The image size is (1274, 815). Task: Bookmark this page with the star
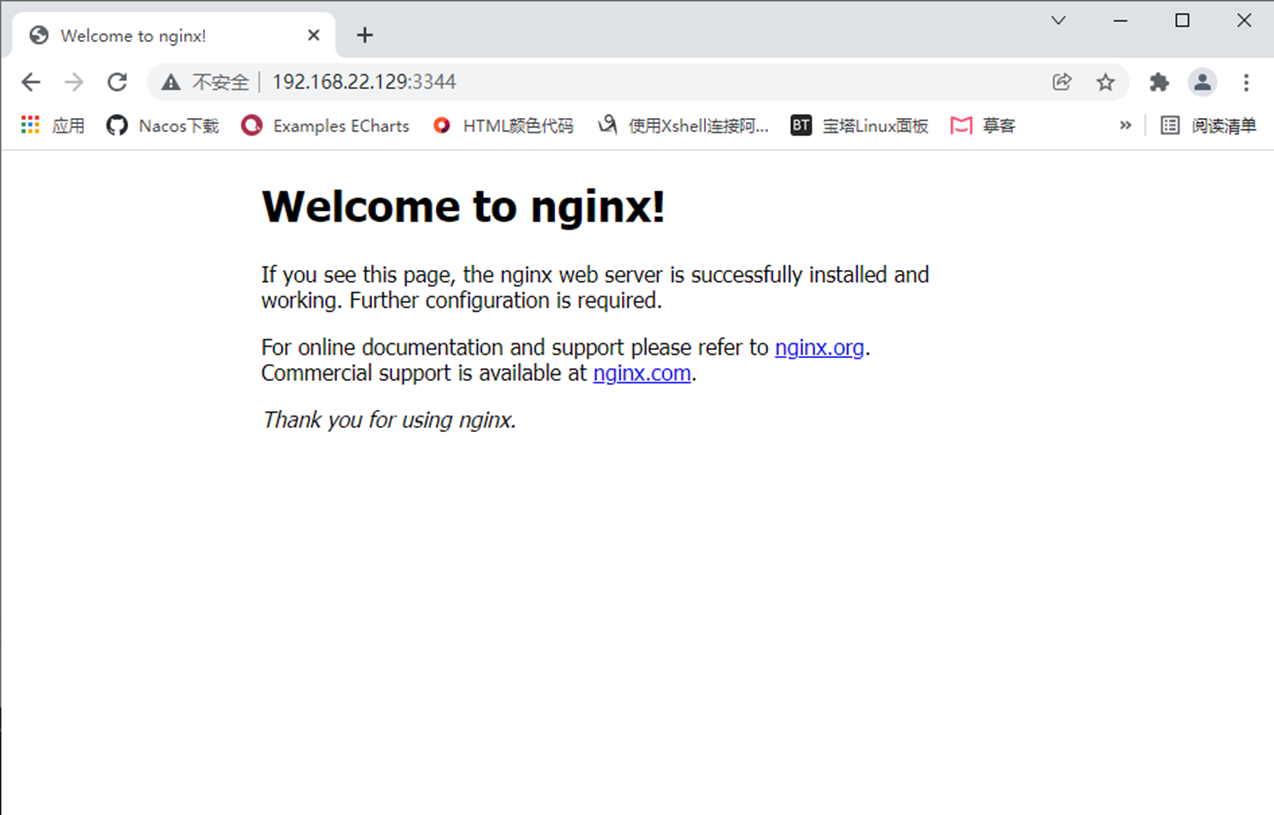pyautogui.click(x=1105, y=82)
